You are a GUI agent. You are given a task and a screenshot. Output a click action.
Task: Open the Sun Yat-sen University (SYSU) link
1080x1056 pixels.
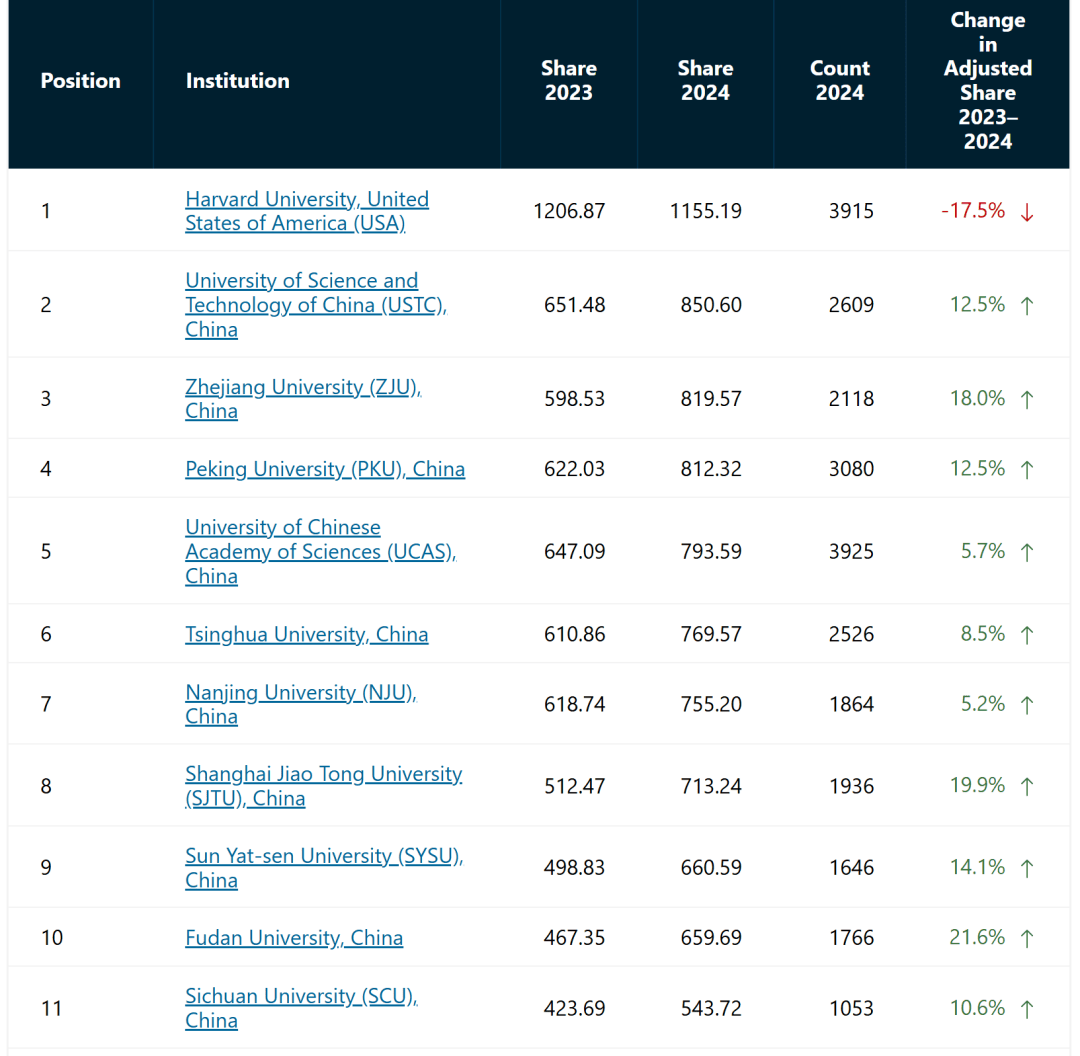(x=324, y=868)
